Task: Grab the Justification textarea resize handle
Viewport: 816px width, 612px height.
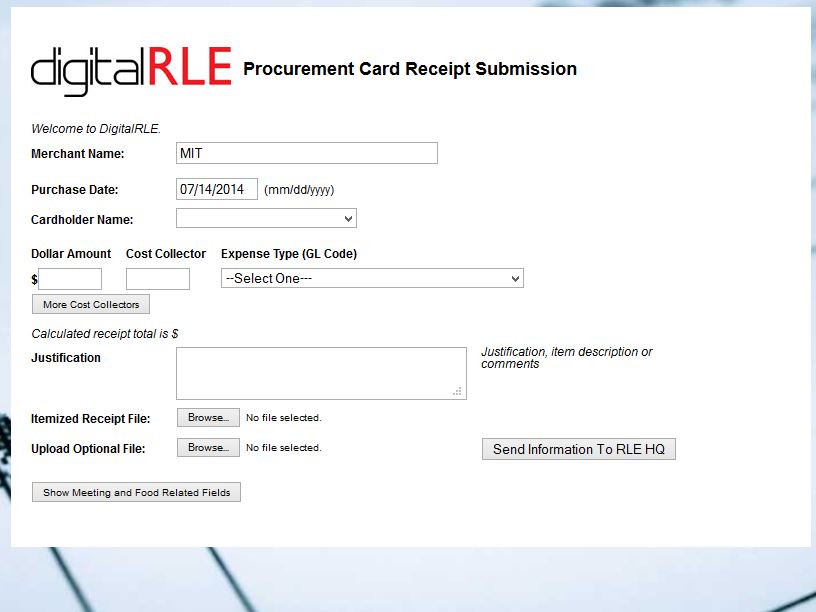Action: (x=458, y=392)
